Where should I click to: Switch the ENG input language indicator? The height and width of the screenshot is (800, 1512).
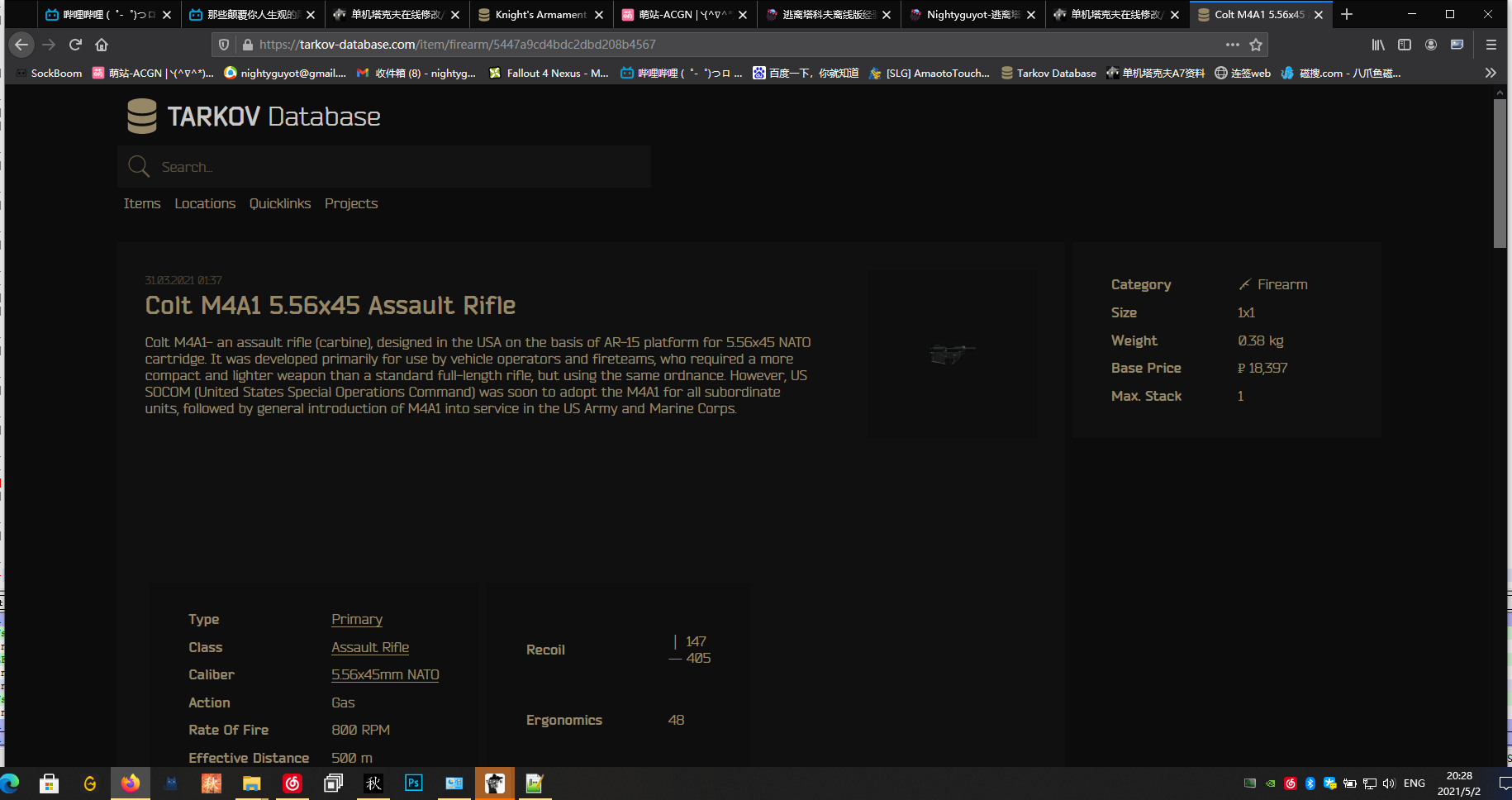coord(1415,783)
